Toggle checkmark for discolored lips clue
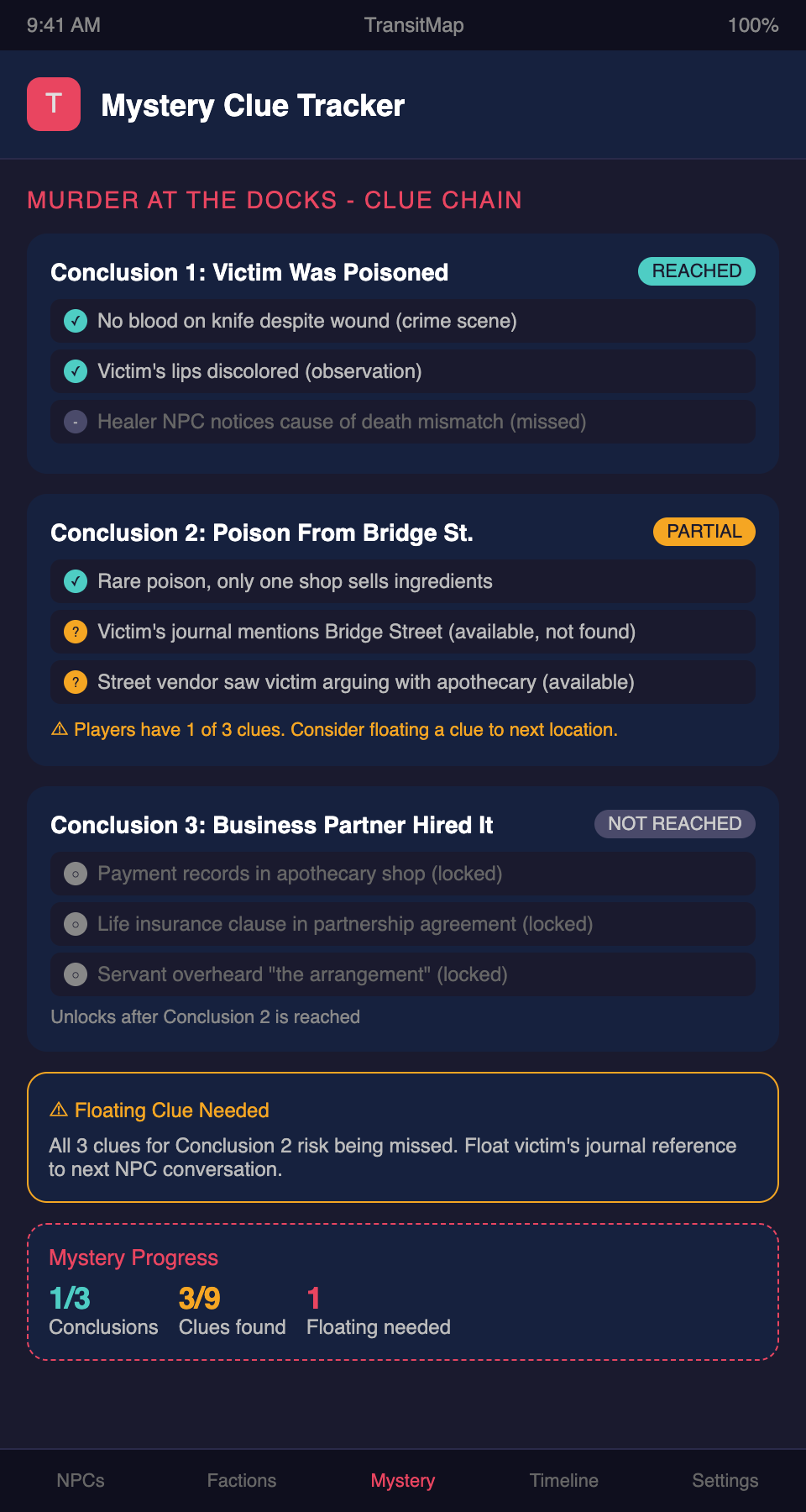Screen dimensions: 806x1512 coord(76,371)
